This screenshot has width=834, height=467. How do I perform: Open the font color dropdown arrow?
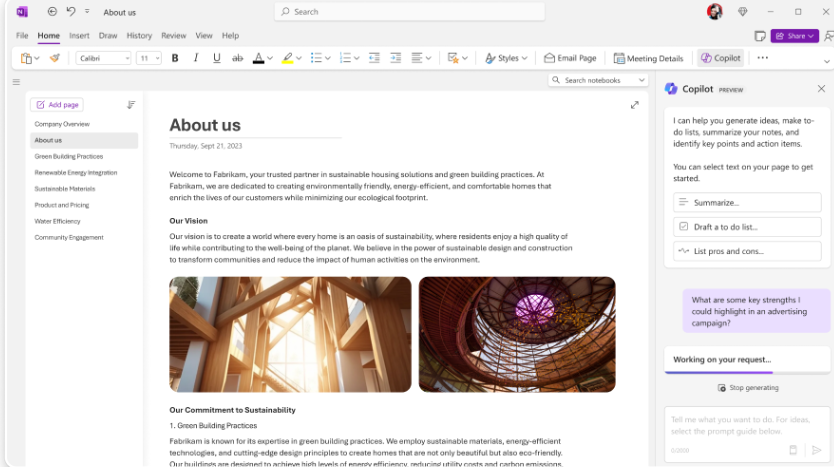click(x=270, y=58)
